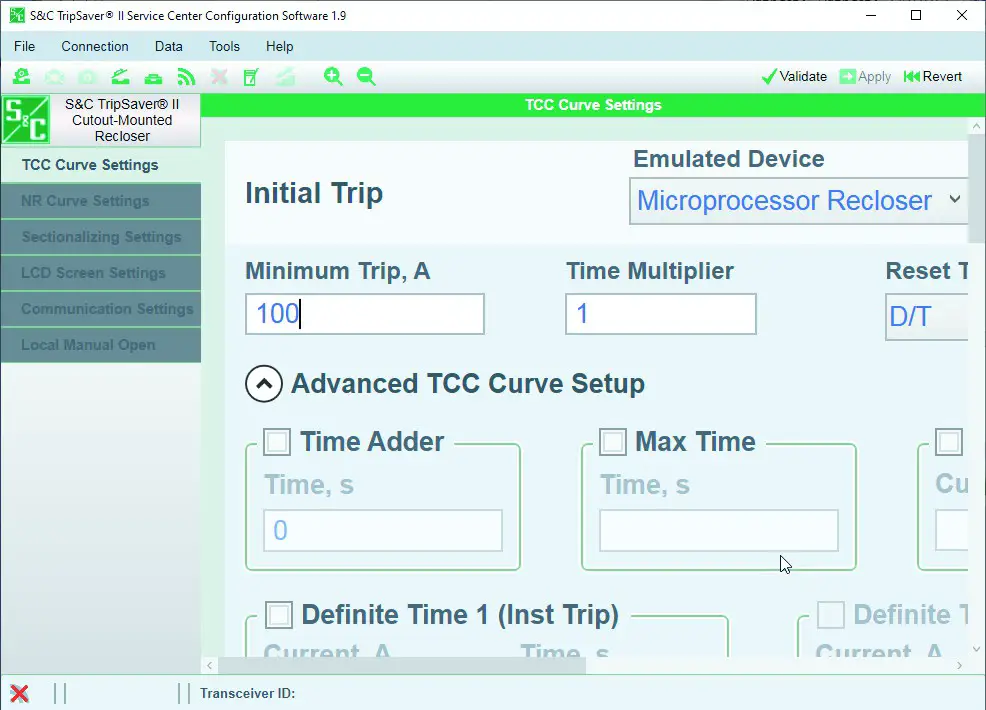Click the vertical scrollbar up arrow

click(x=977, y=126)
